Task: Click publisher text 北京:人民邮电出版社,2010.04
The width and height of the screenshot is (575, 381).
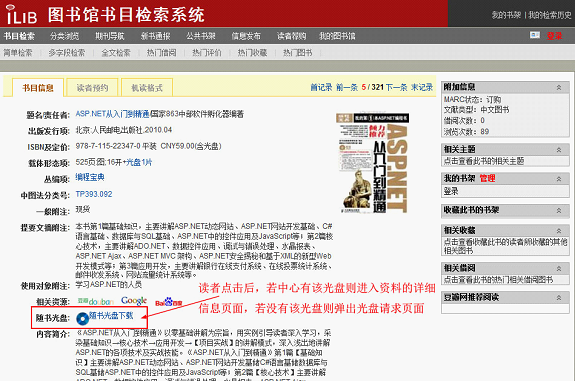Action: (x=124, y=130)
